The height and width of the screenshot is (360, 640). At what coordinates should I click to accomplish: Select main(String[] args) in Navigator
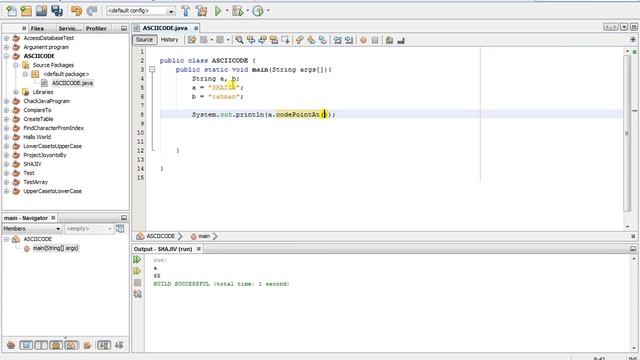tap(56, 248)
